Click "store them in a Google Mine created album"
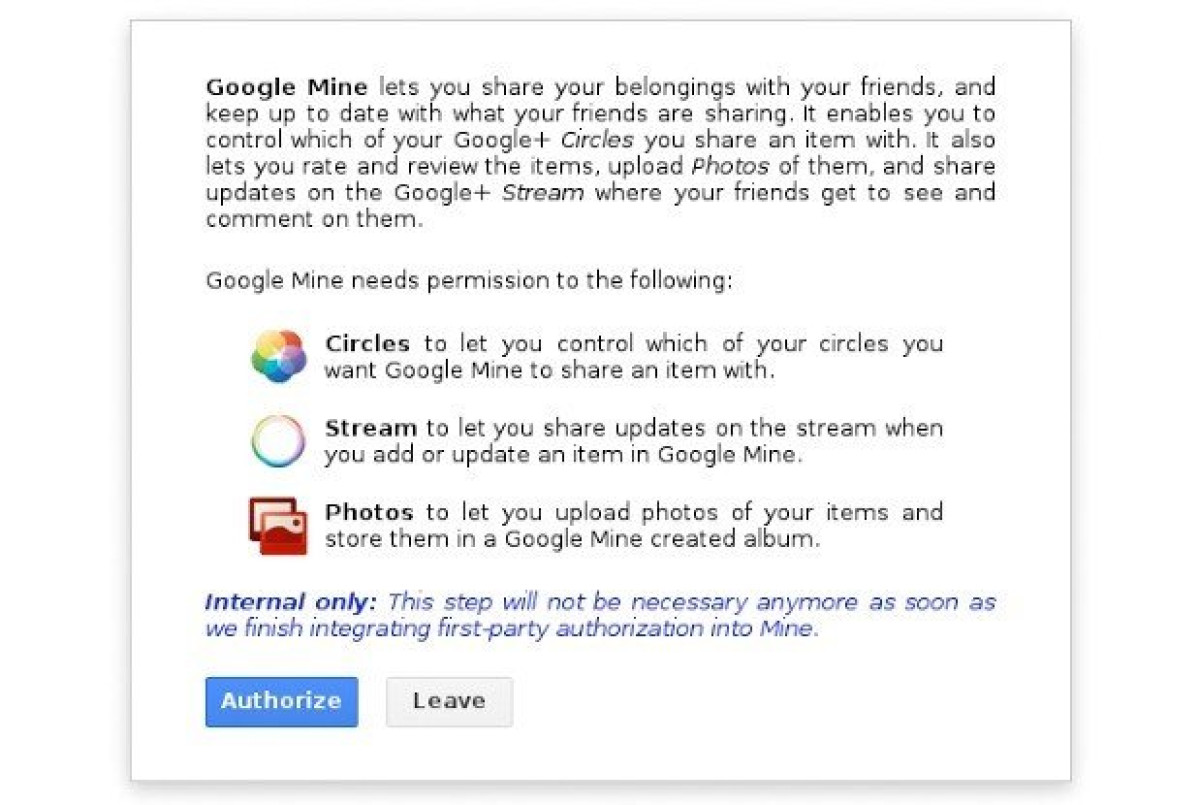Image resolution: width=1200 pixels, height=805 pixels. [572, 540]
